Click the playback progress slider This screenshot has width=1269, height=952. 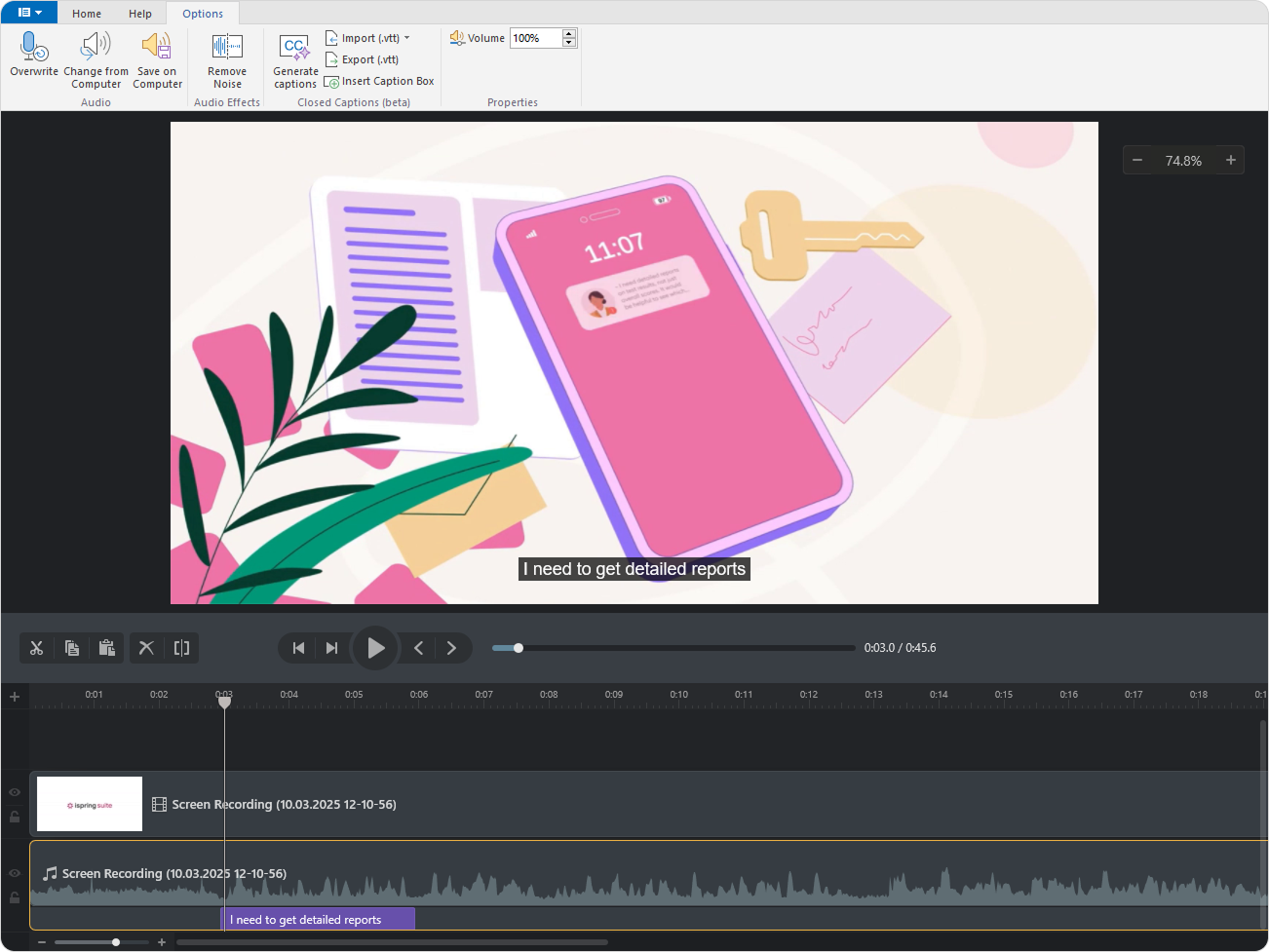click(x=673, y=648)
